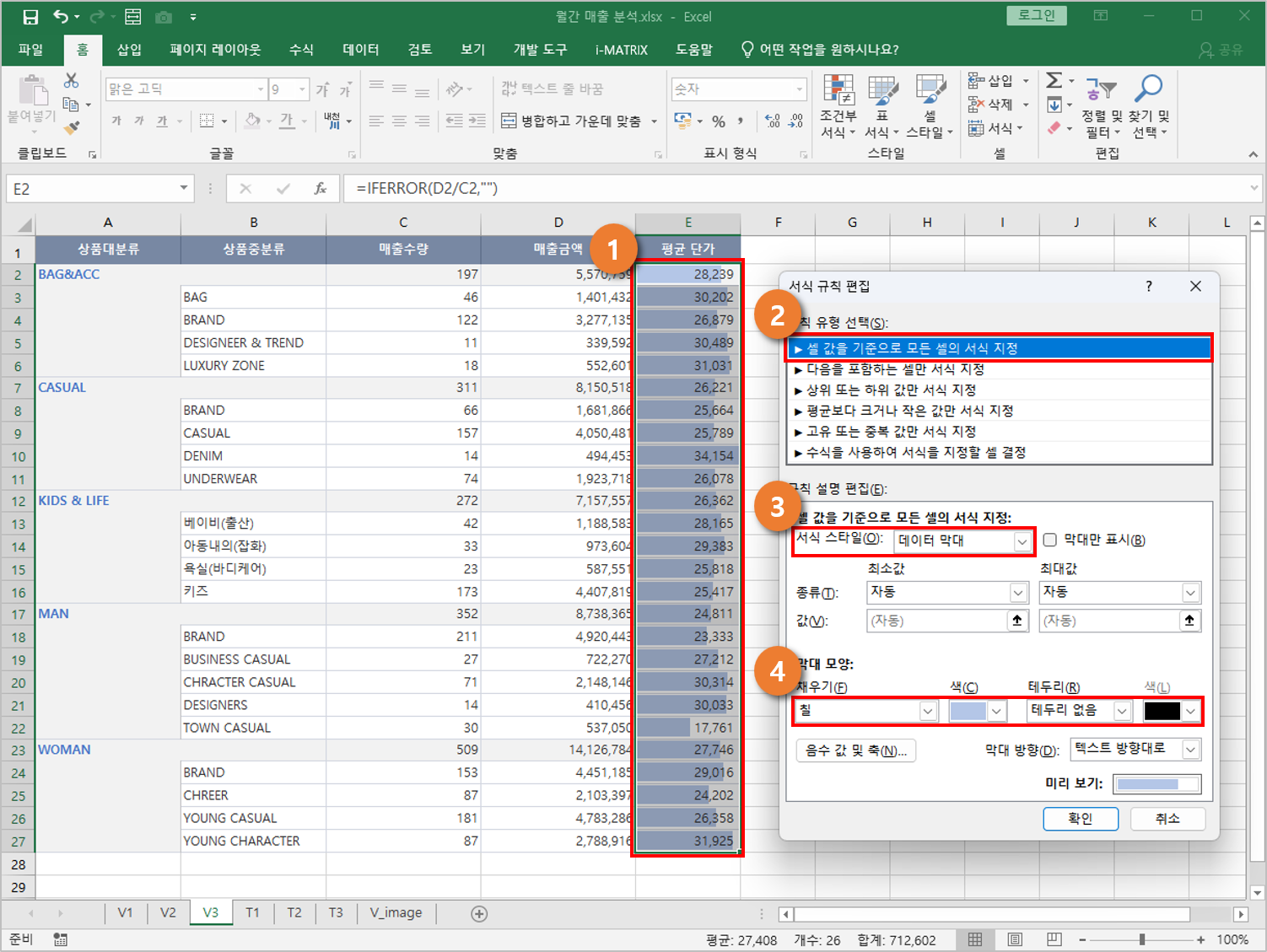
Task: Click the 확인 button in dialog
Action: click(x=1080, y=819)
